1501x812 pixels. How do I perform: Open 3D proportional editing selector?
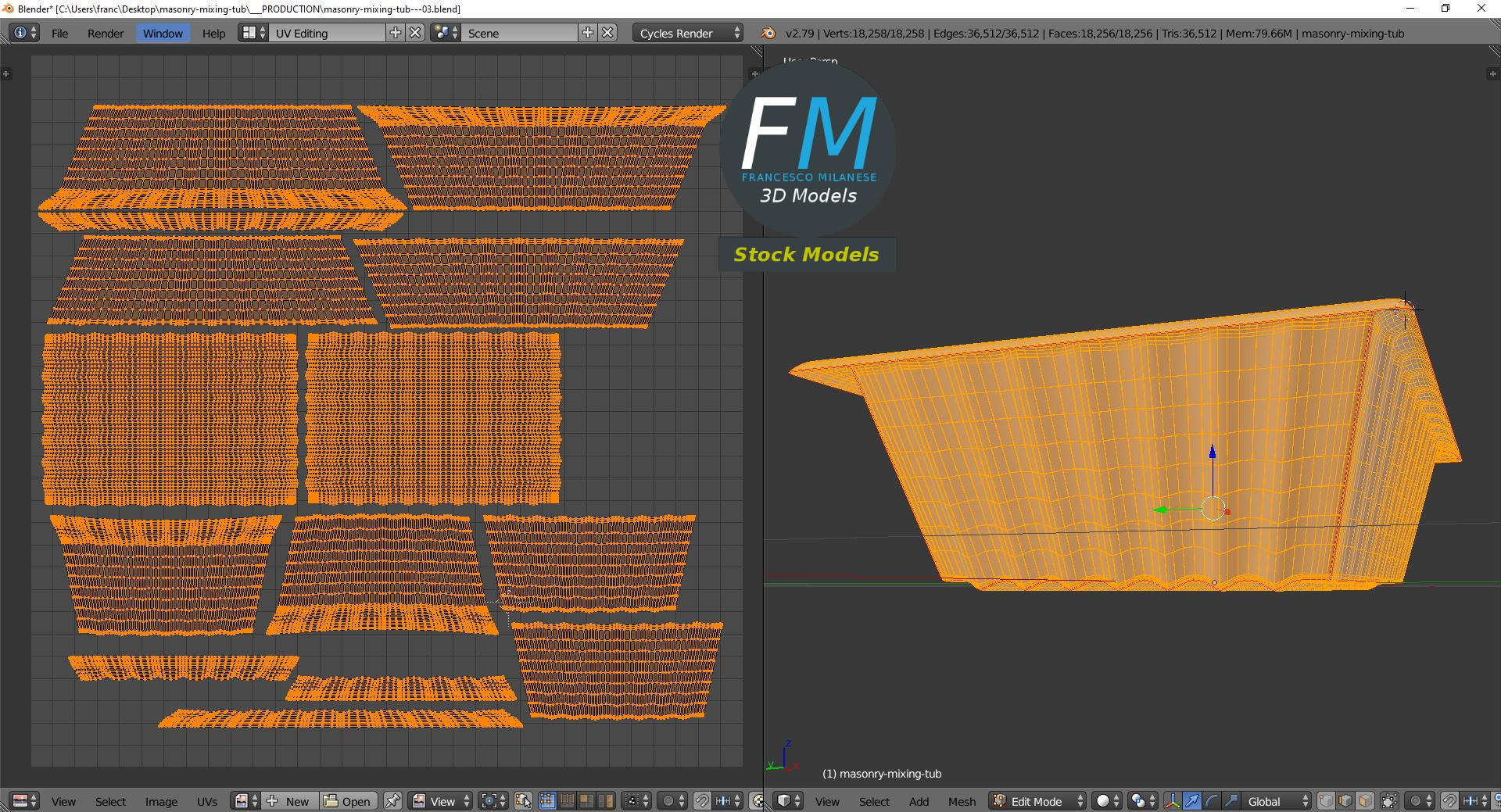(1420, 801)
